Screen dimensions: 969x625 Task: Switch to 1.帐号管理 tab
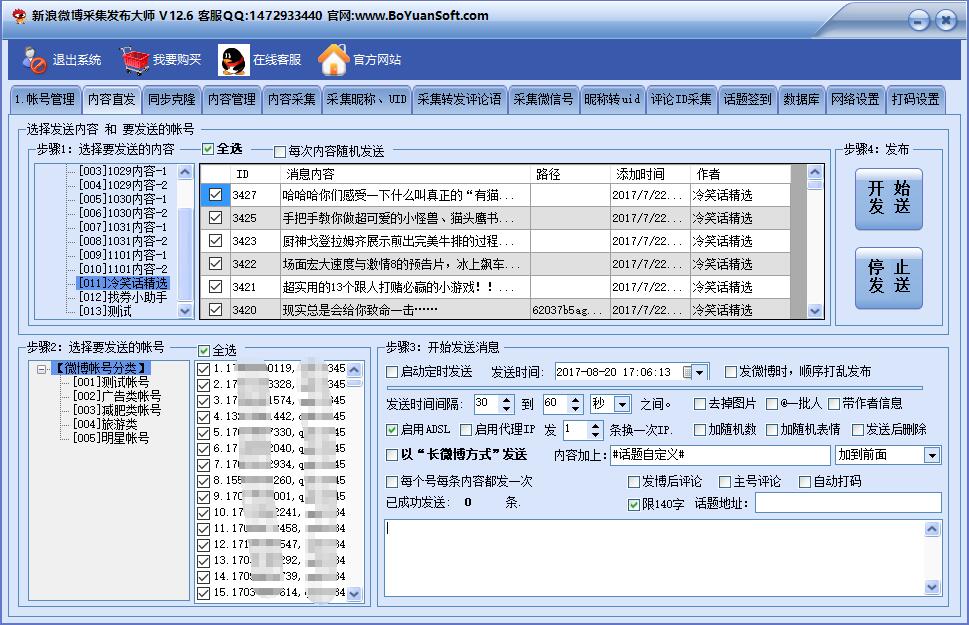tap(45, 100)
